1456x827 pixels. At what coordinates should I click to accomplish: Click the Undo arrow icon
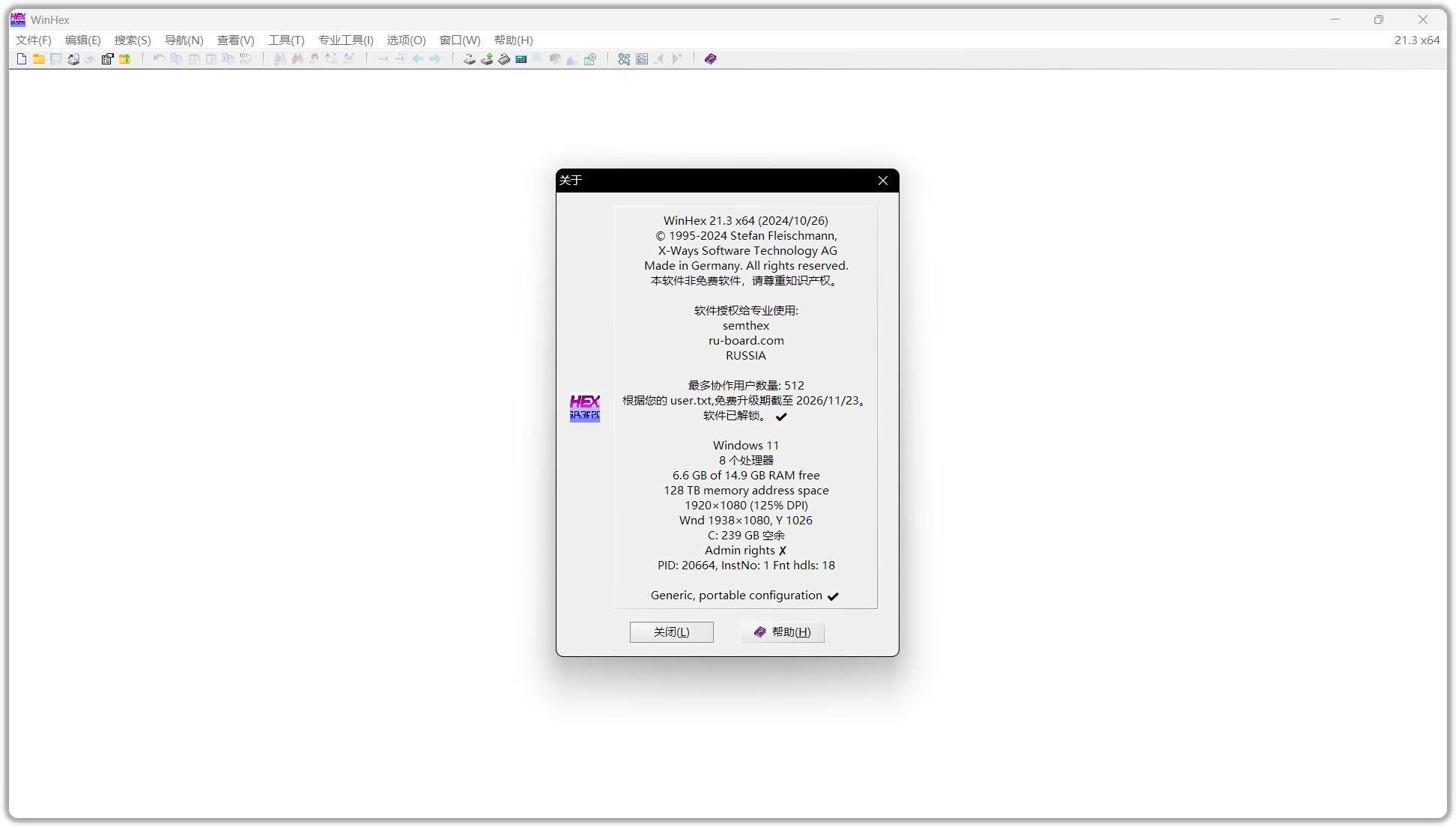pyautogui.click(x=158, y=59)
